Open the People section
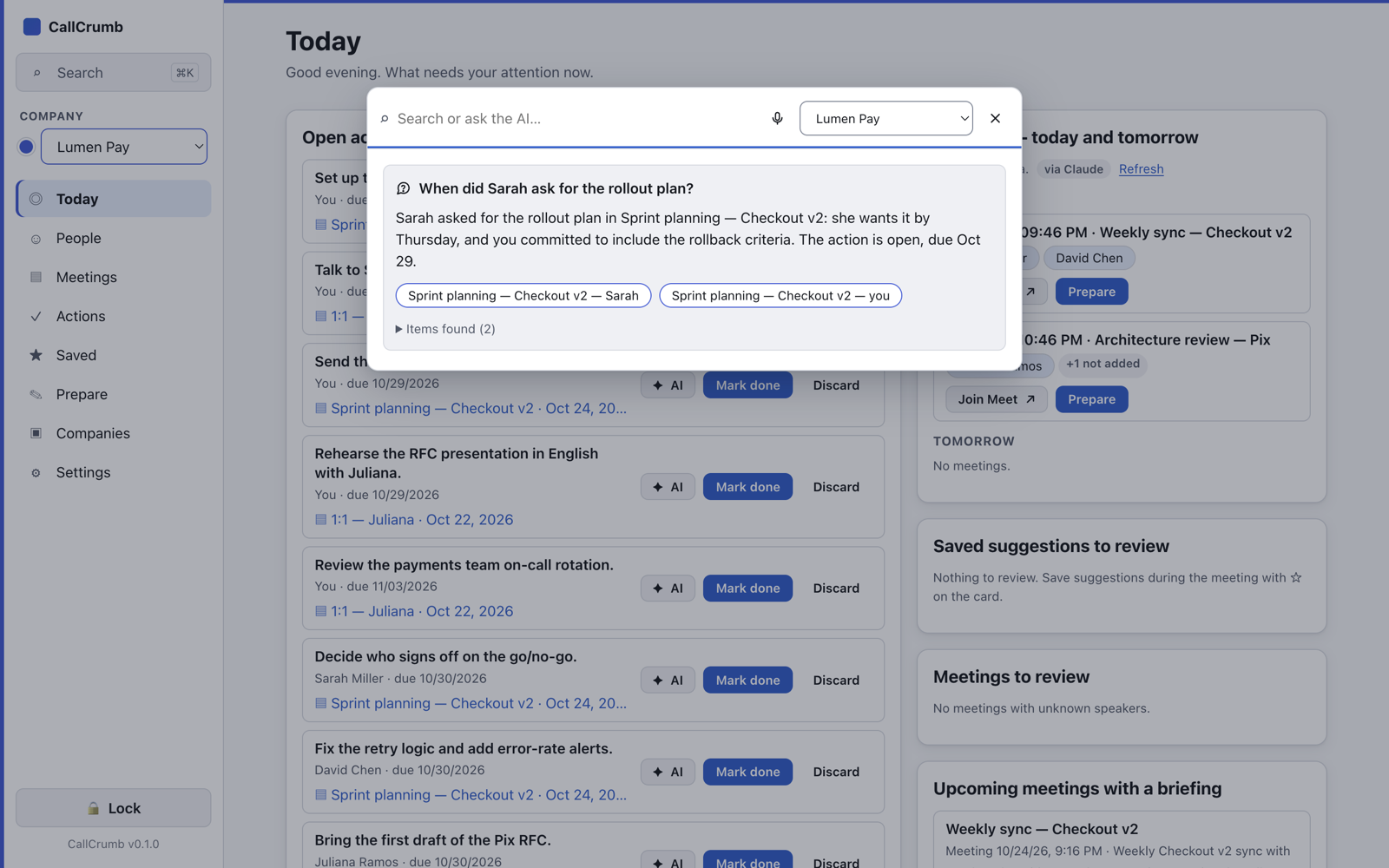 click(x=114, y=238)
